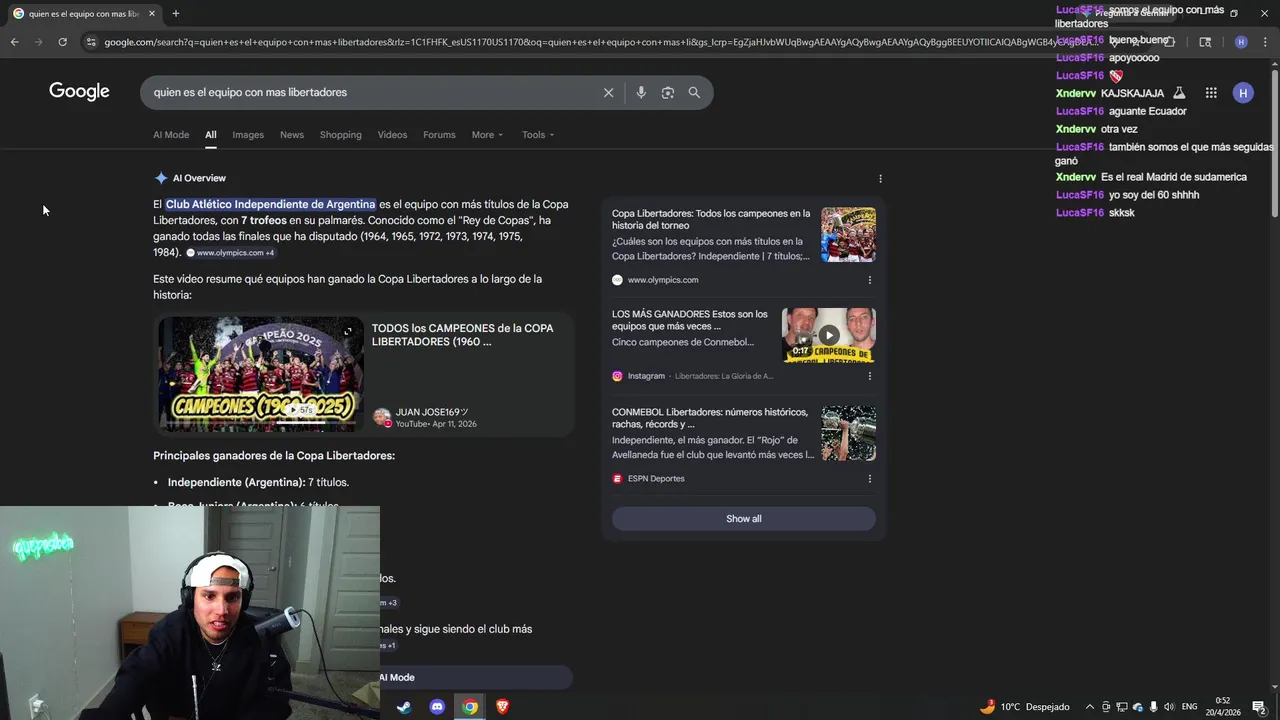
Task: Open Chrome's three-dot menu
Action: 1264,42
